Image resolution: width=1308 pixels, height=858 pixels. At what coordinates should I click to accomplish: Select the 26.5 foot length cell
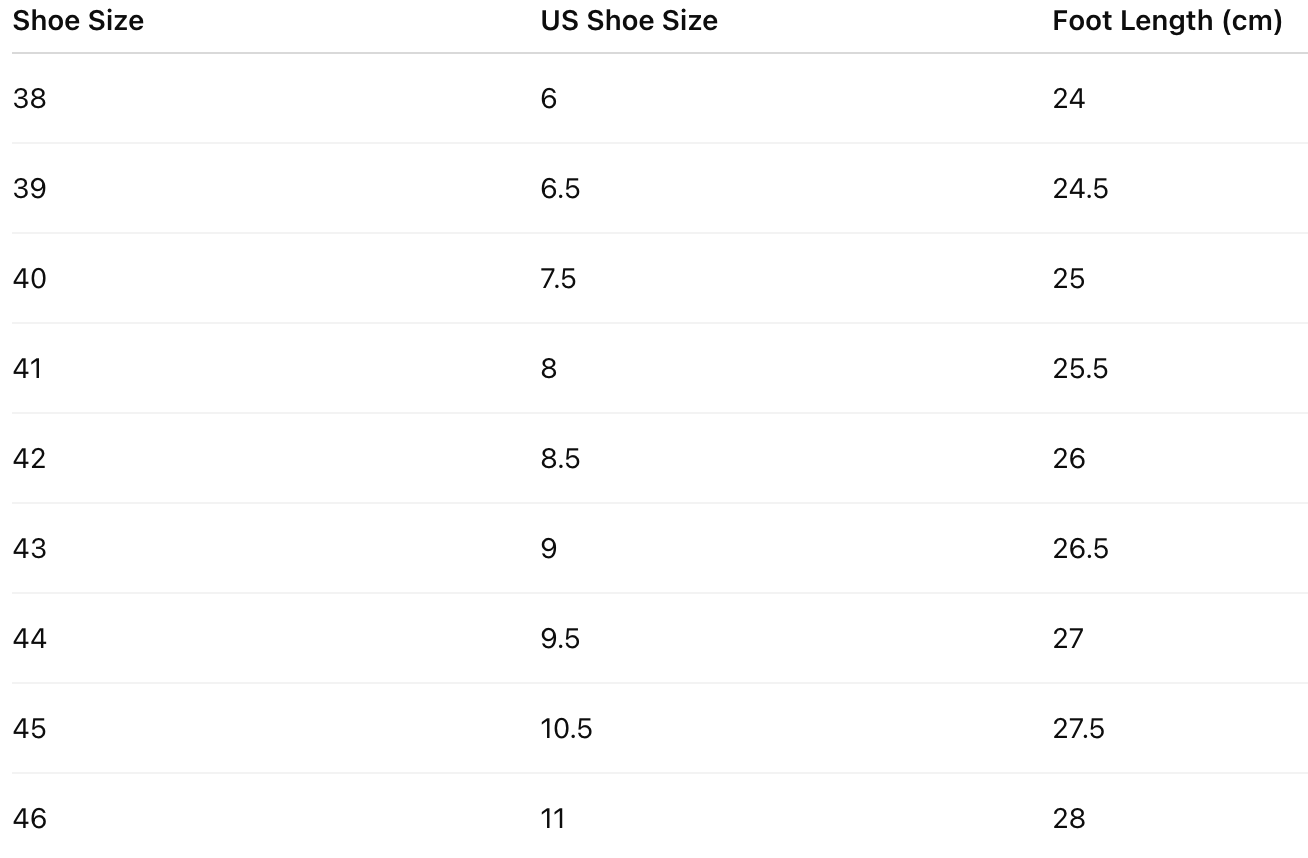coord(1080,548)
